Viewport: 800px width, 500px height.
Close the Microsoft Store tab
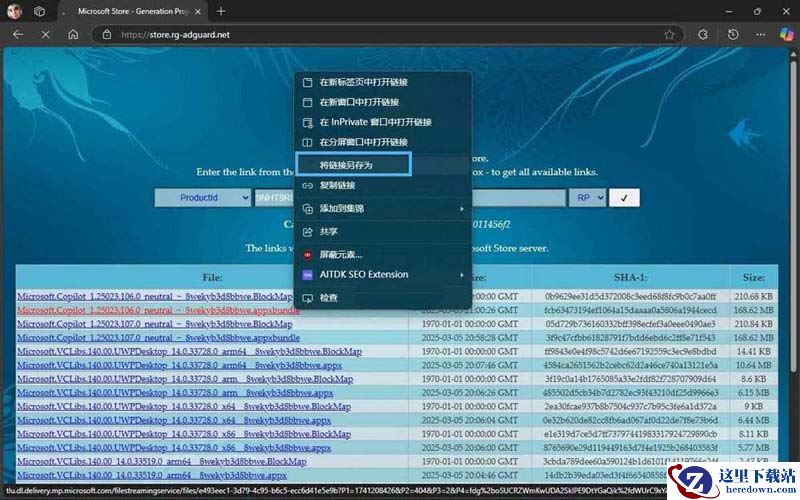[198, 11]
